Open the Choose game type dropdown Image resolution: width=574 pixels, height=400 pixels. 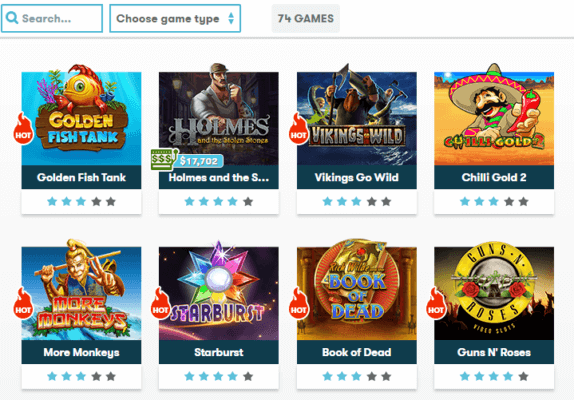pyautogui.click(x=175, y=18)
